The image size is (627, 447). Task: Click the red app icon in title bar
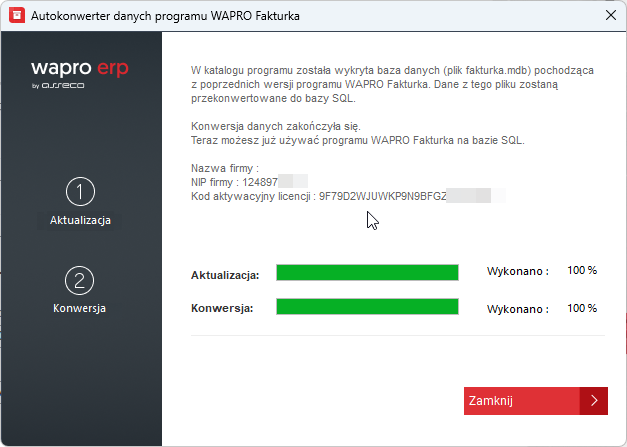coord(17,16)
